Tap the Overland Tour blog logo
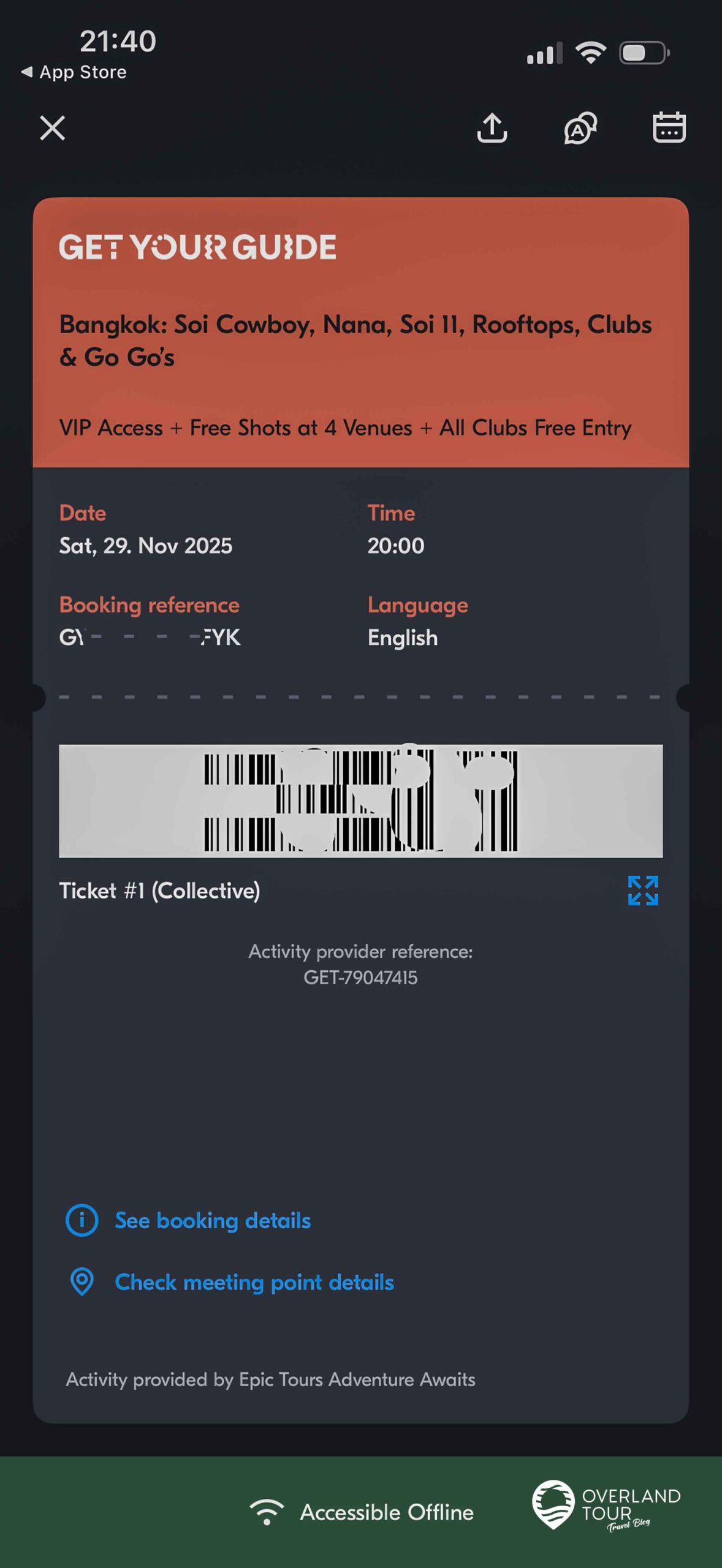Image resolution: width=722 pixels, height=1568 pixels. click(x=606, y=1506)
